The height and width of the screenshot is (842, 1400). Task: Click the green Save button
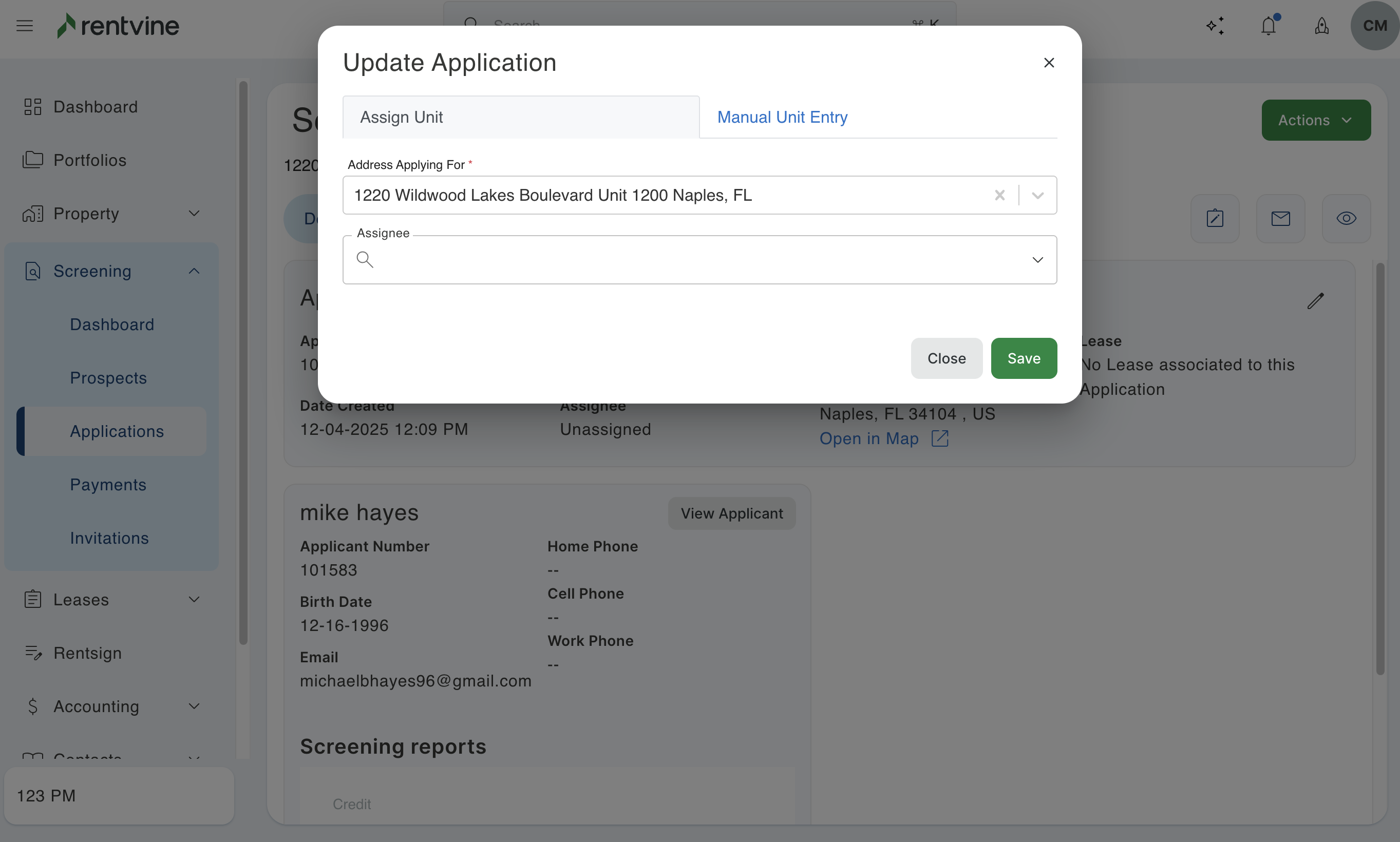(x=1023, y=358)
